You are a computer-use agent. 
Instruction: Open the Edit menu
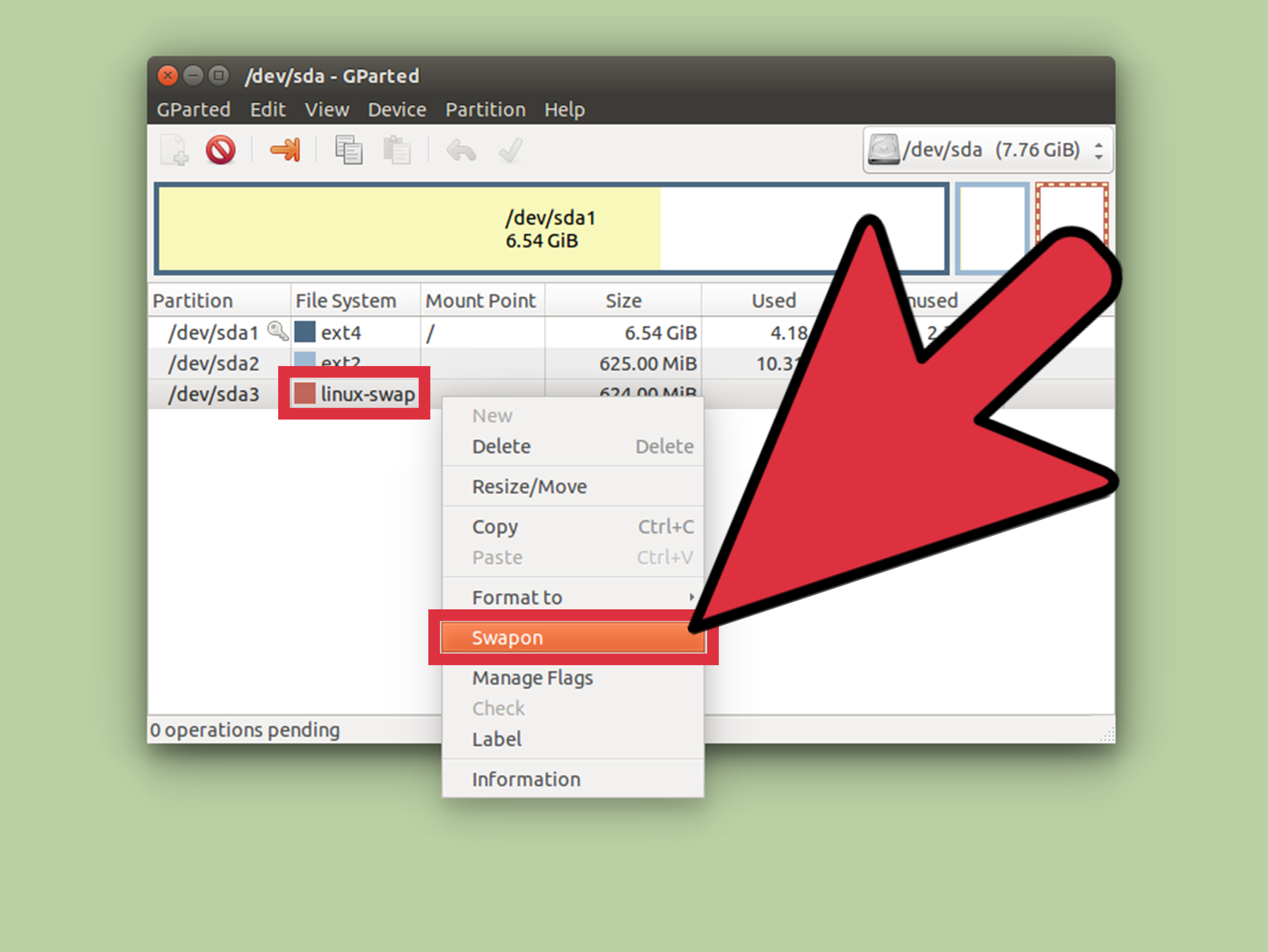268,109
